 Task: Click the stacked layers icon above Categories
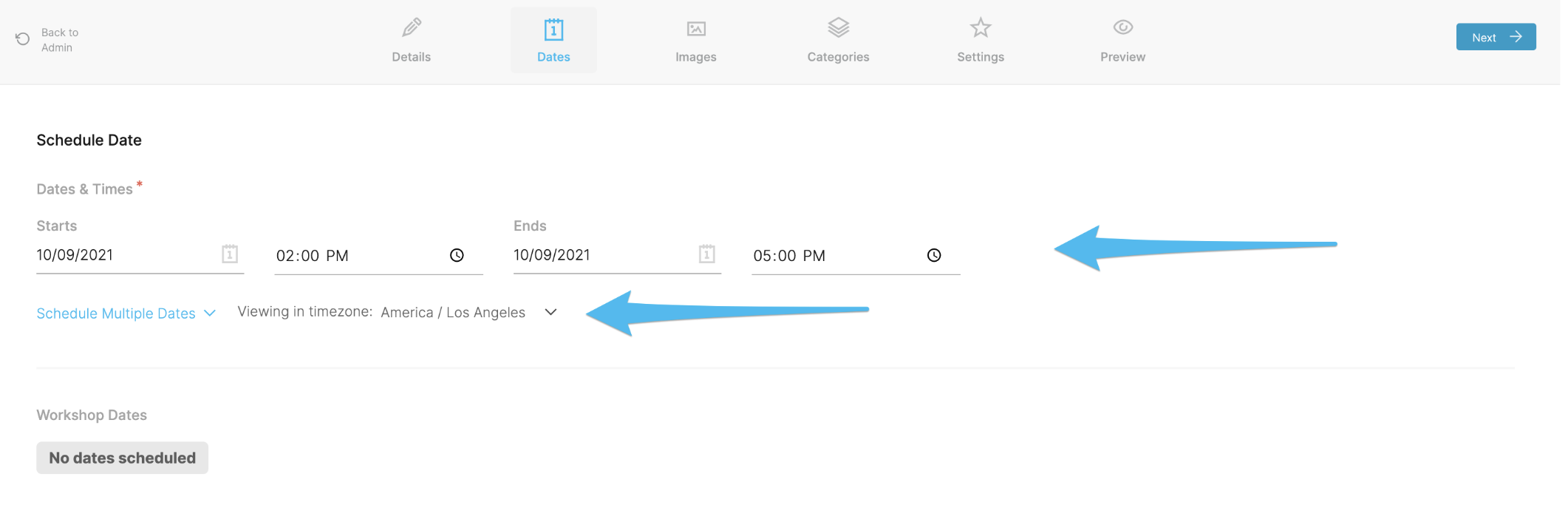click(x=838, y=28)
